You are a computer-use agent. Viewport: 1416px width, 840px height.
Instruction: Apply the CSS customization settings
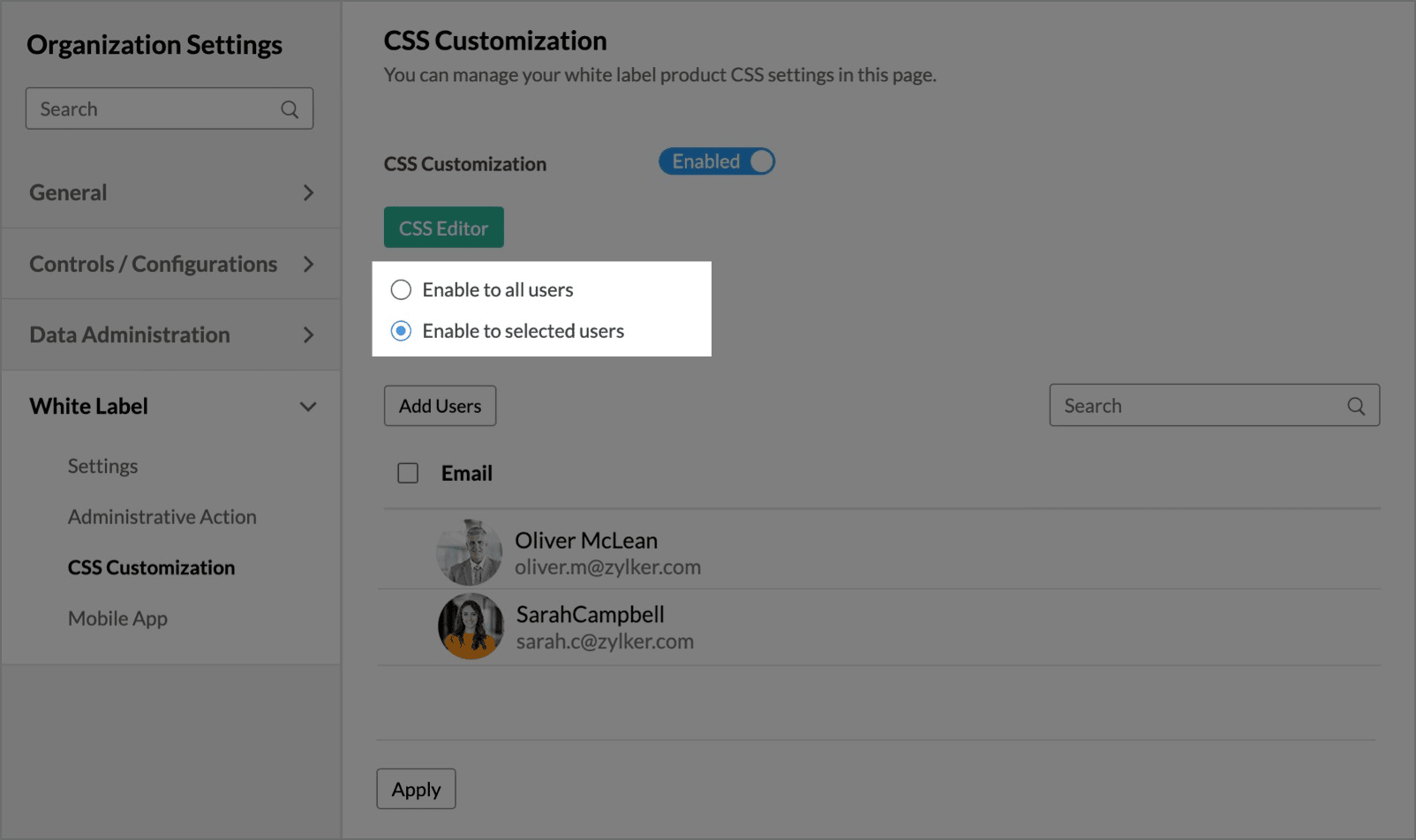[416, 789]
